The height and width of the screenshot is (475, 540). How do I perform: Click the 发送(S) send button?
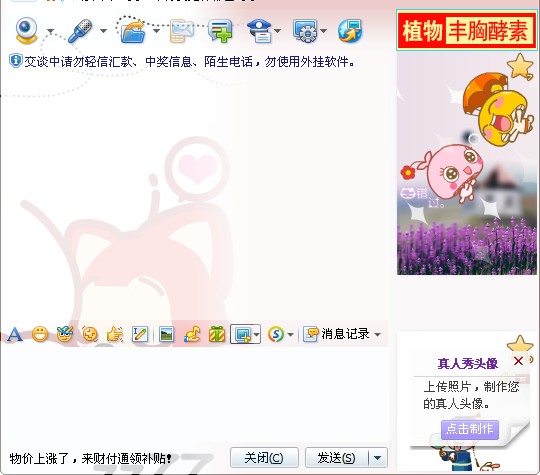337,458
